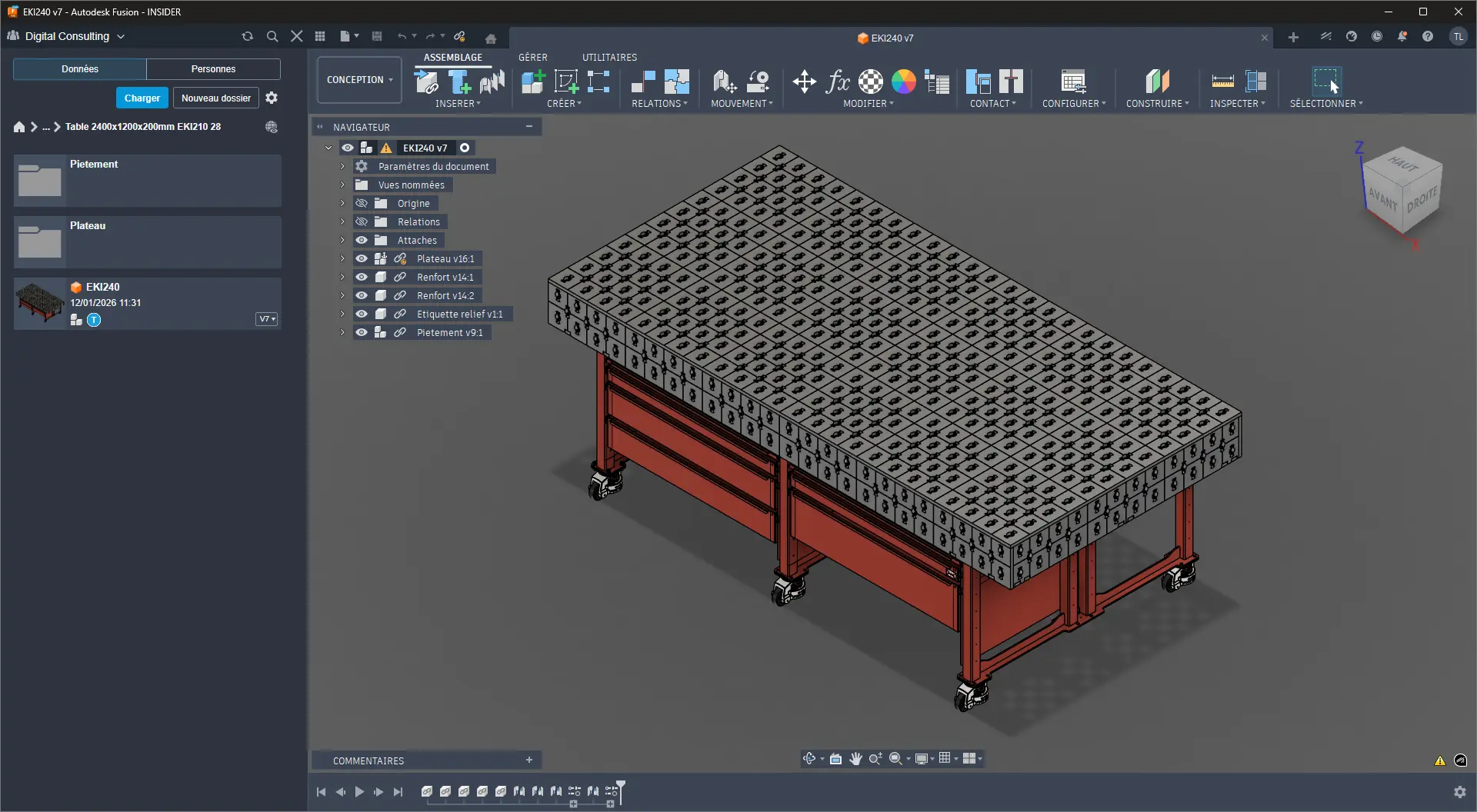
Task: Toggle visibility of Pietement v9:1
Action: tap(362, 333)
